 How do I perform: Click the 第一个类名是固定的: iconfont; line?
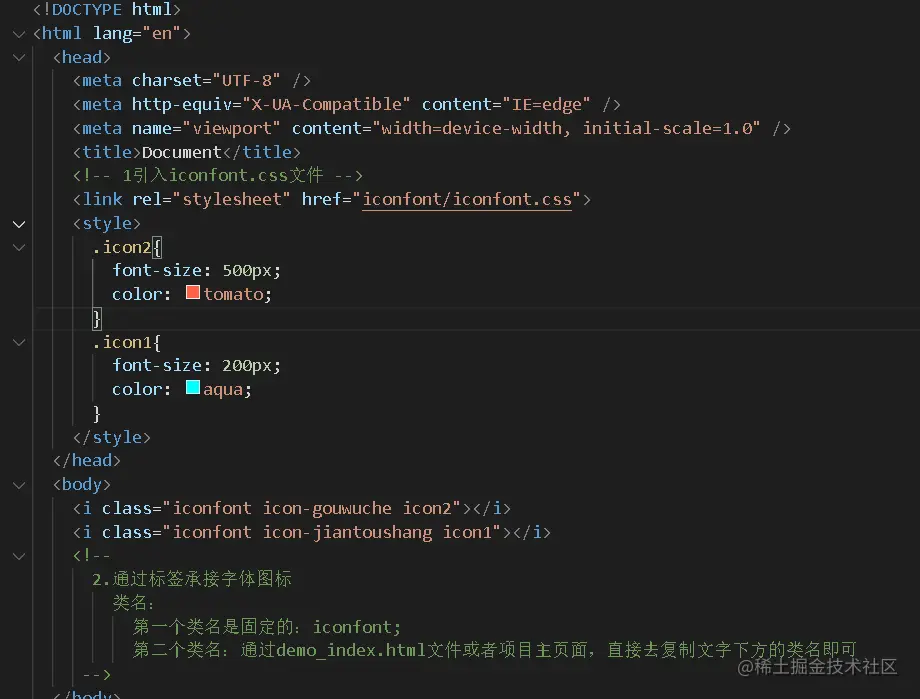coord(267,627)
